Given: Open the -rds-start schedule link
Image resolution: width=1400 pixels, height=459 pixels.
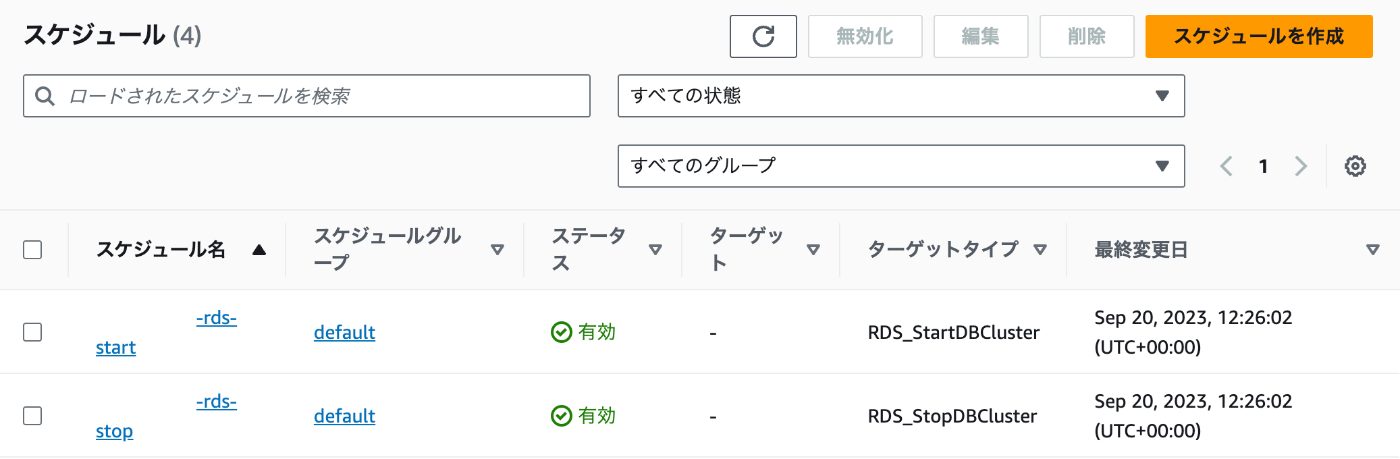Looking at the screenshot, I should coord(166,333).
